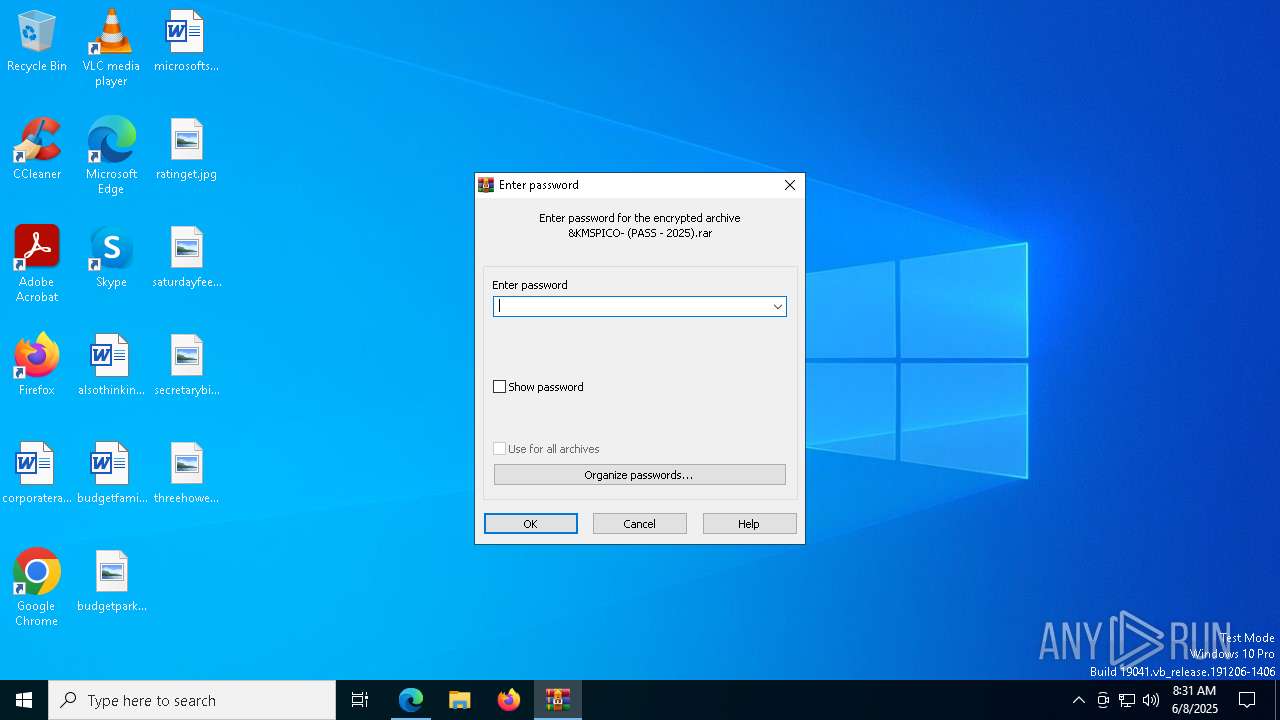This screenshot has height=720, width=1280.
Task: Confirm password with the OK button
Action: click(531, 524)
